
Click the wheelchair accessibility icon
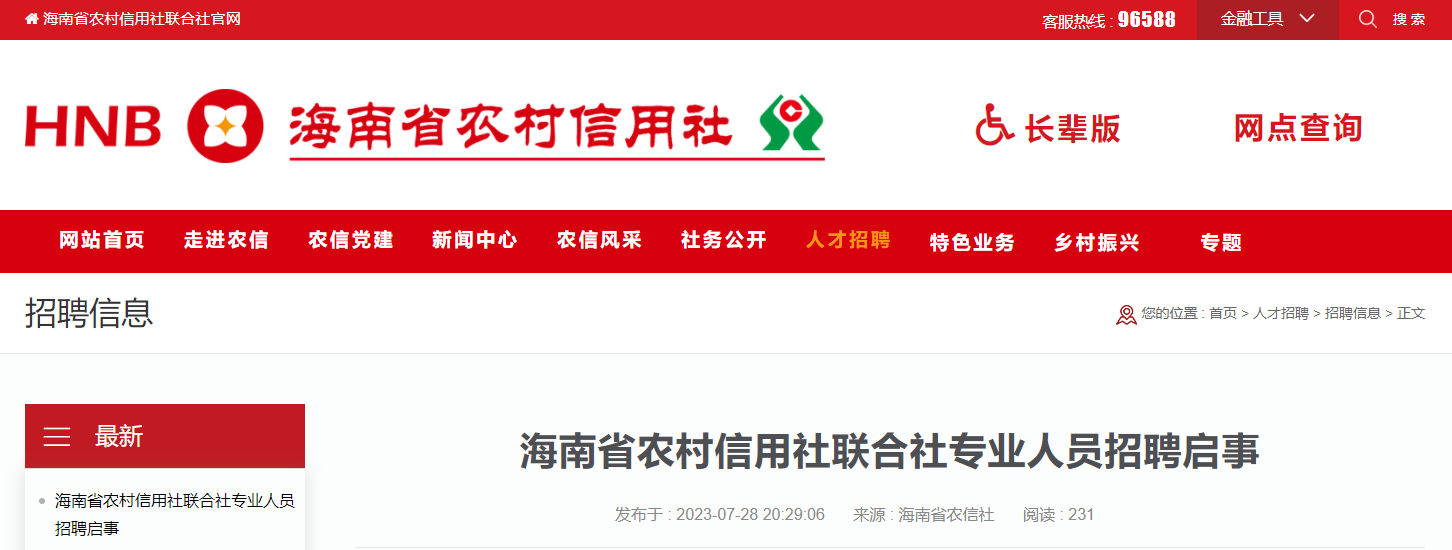pos(995,126)
